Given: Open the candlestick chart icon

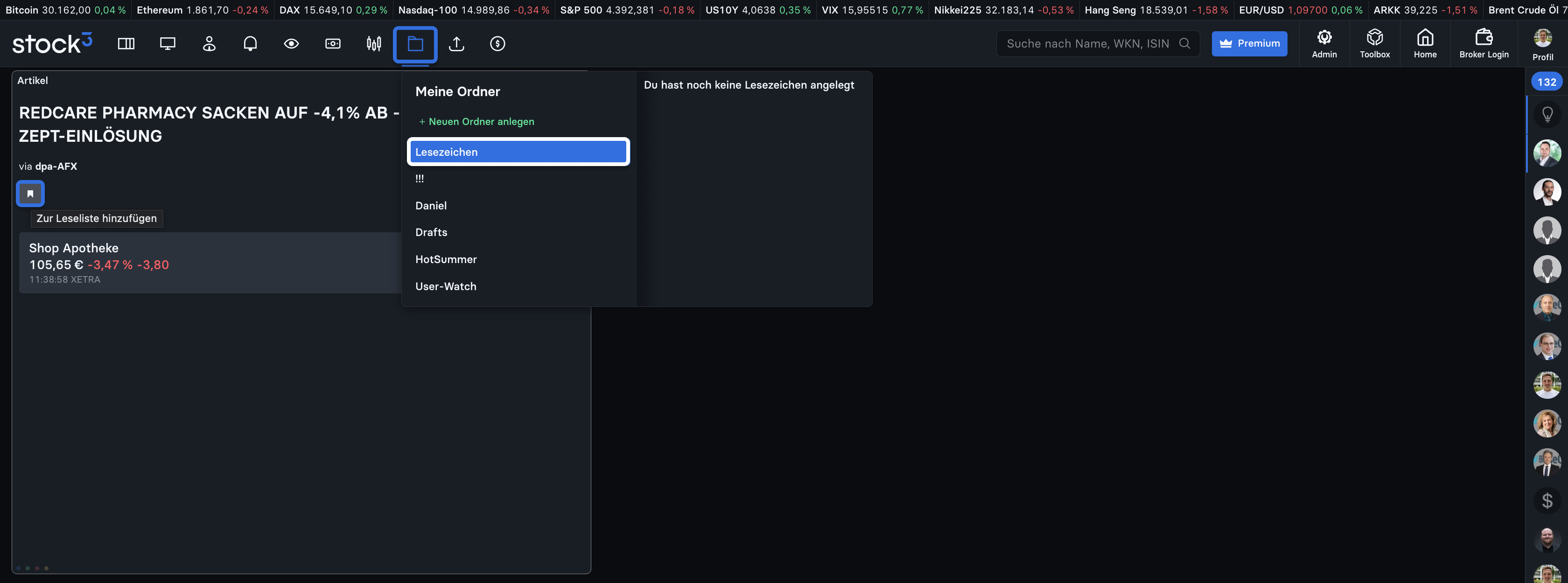Looking at the screenshot, I should [x=374, y=44].
